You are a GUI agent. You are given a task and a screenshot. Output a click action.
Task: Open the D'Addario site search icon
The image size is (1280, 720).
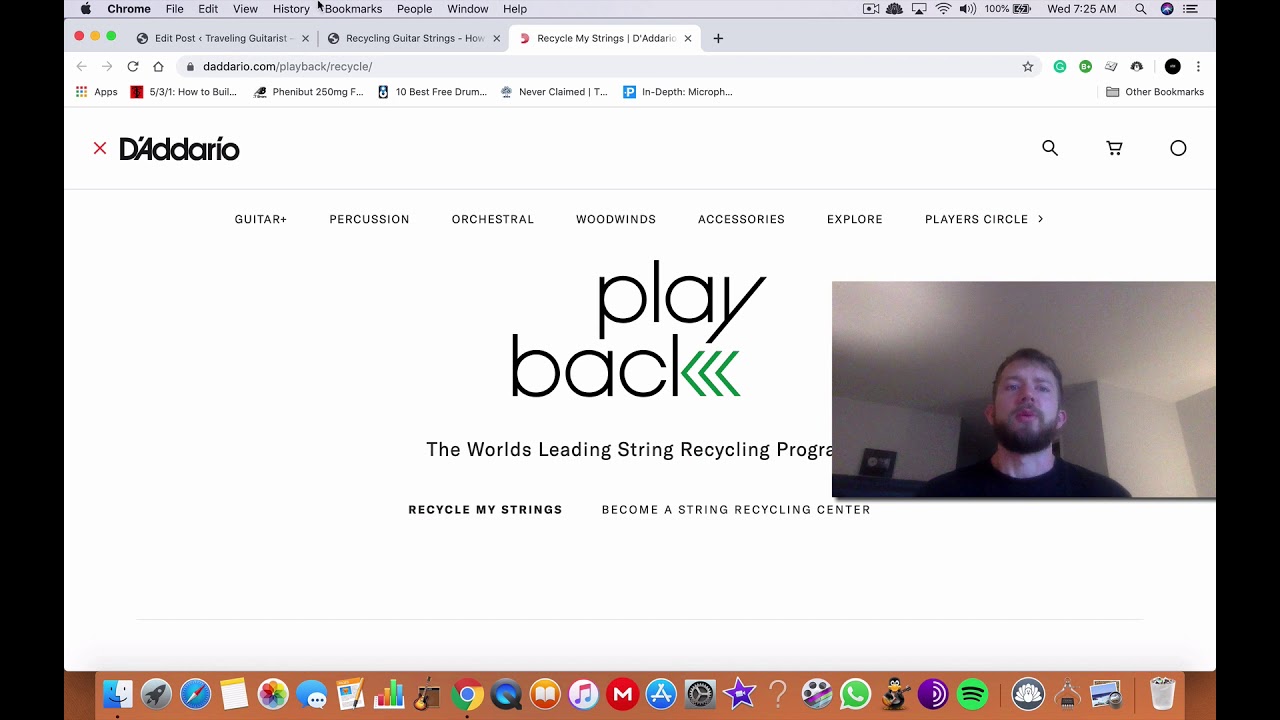click(1050, 148)
